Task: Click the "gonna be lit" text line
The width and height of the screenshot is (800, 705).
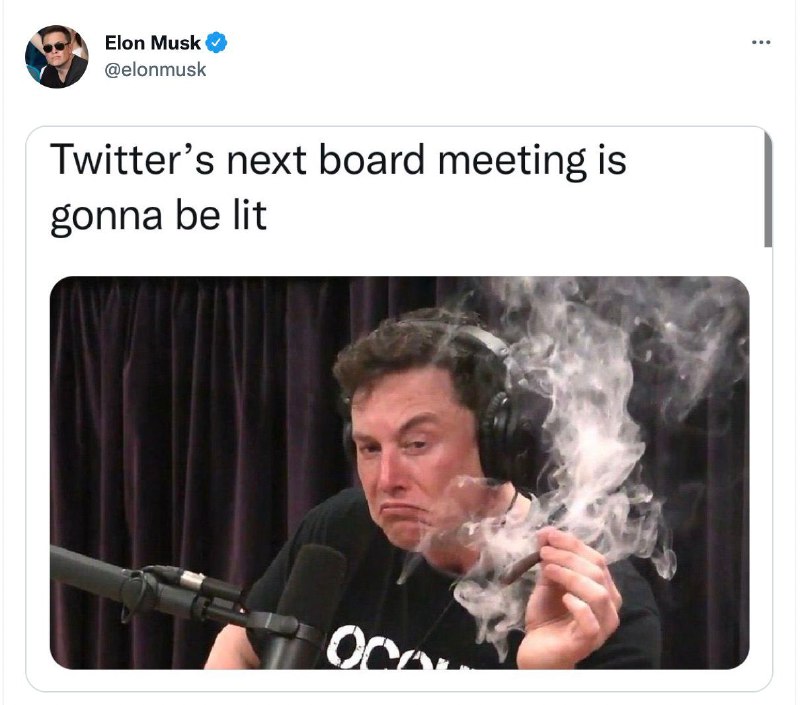Action: (159, 216)
